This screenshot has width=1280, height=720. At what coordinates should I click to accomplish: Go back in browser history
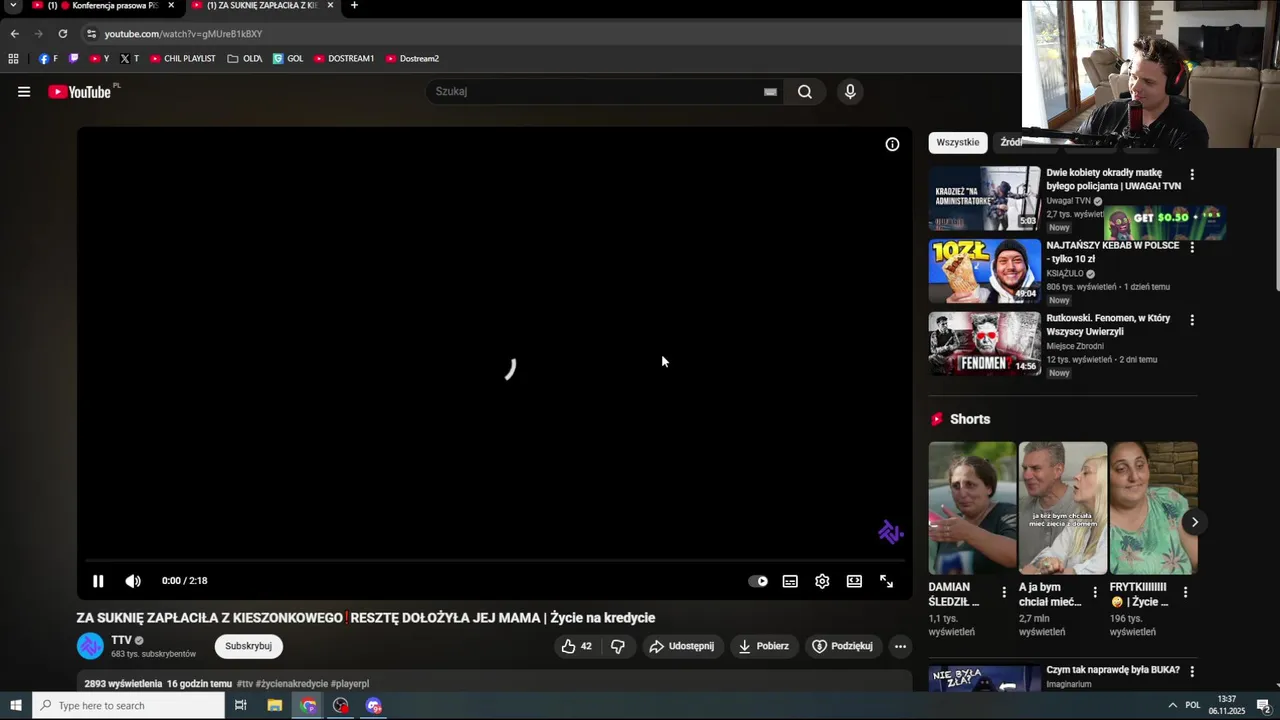pos(14,34)
